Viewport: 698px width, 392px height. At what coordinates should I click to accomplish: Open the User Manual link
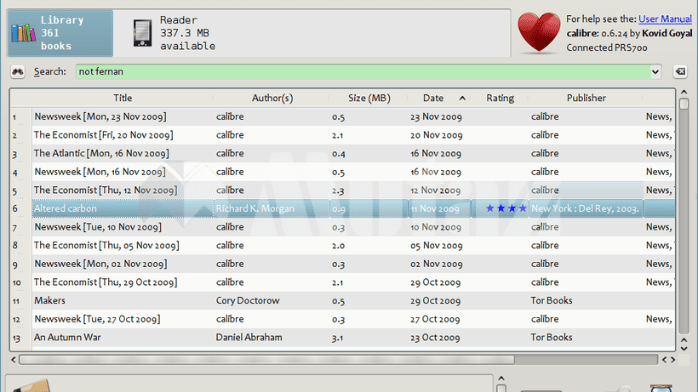(665, 19)
